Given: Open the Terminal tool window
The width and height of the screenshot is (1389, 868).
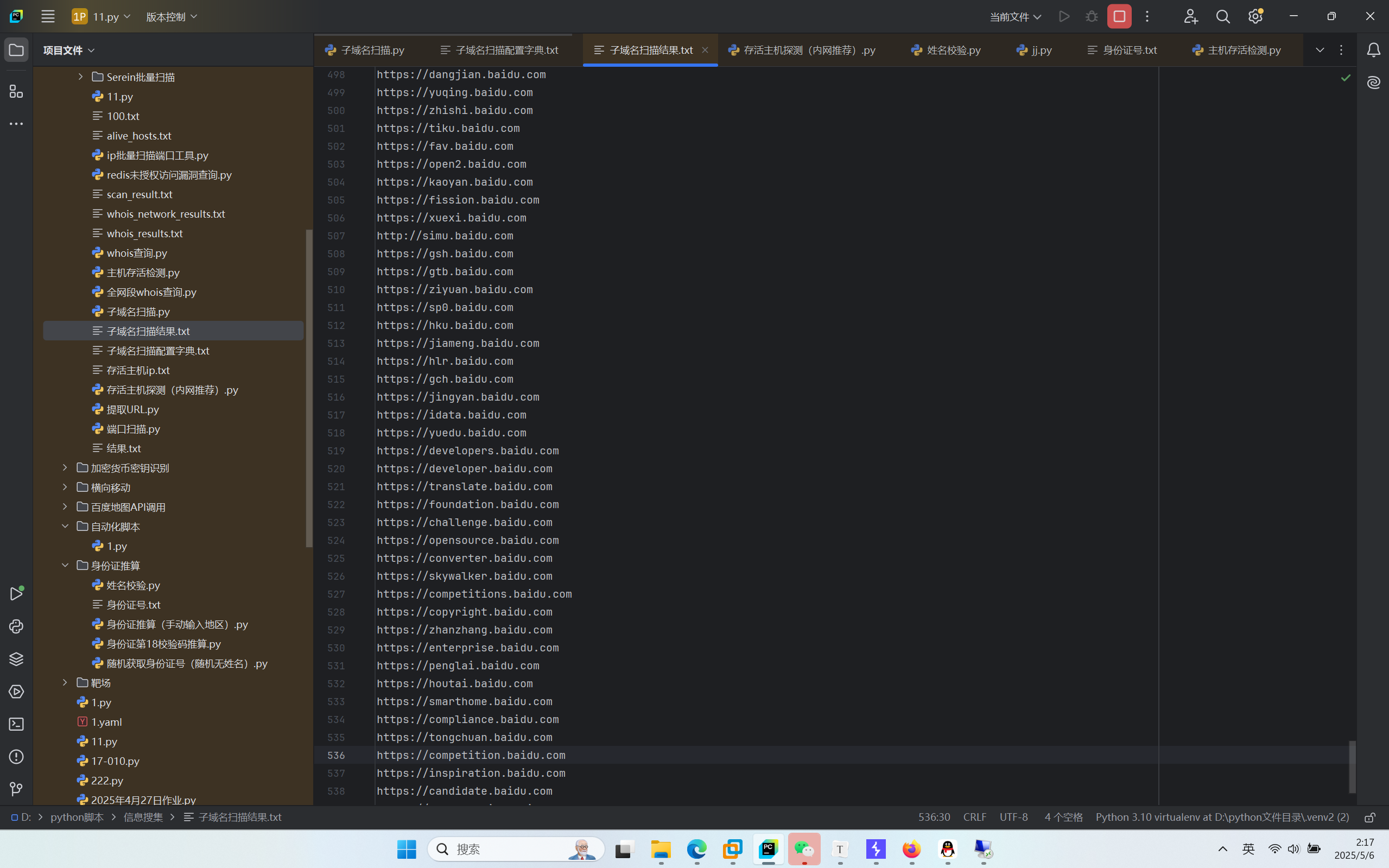Looking at the screenshot, I should pos(16,725).
